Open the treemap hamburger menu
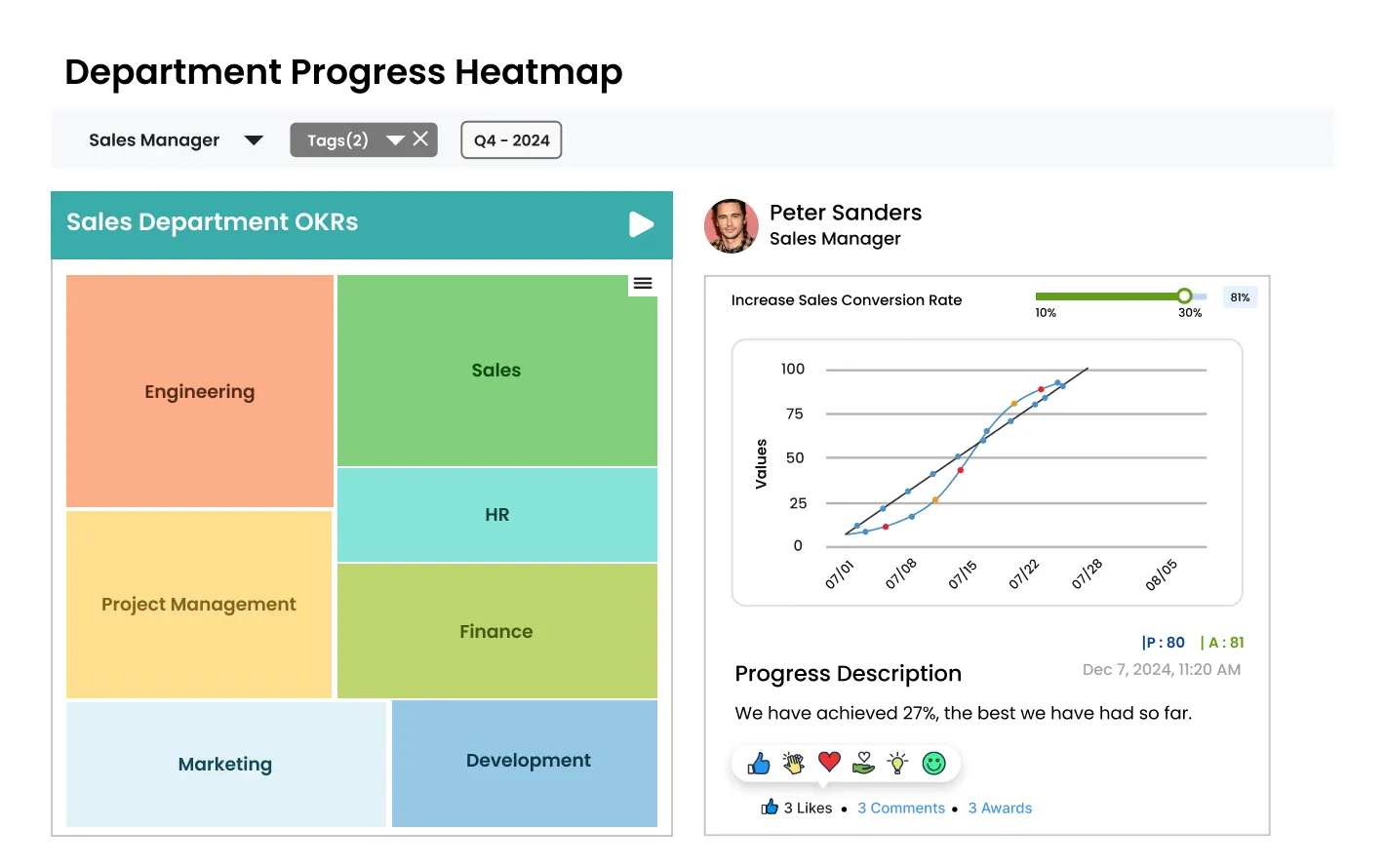 [643, 284]
